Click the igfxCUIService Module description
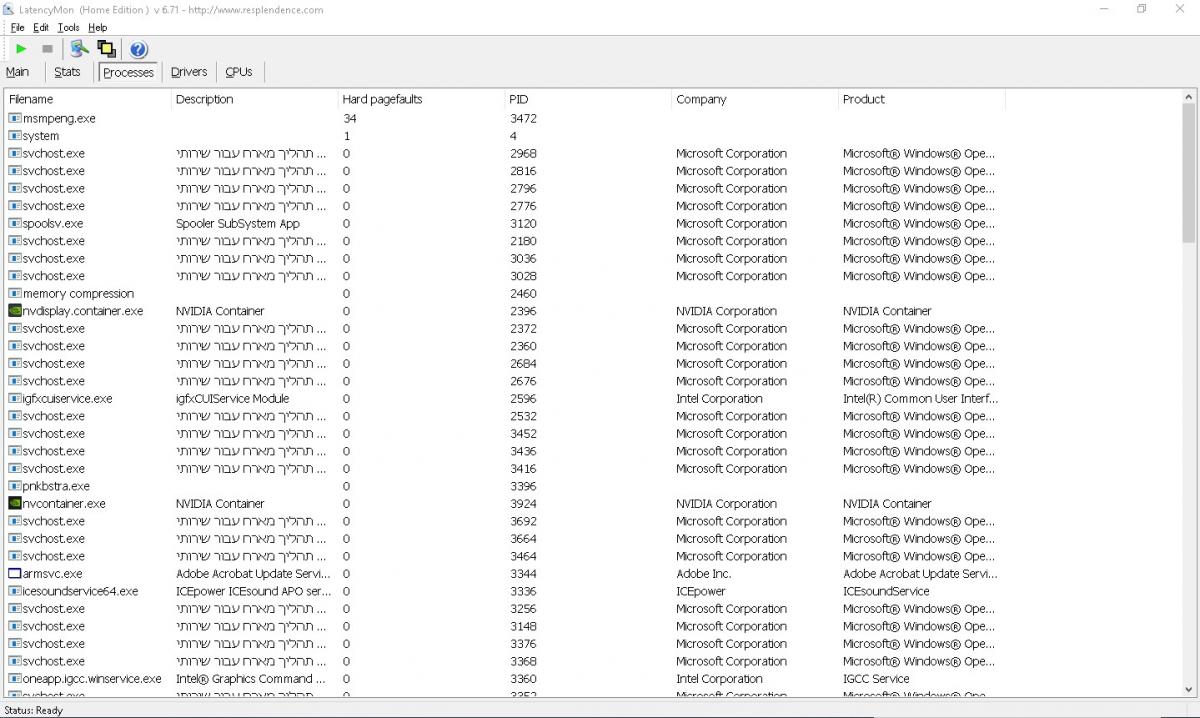 click(x=233, y=398)
